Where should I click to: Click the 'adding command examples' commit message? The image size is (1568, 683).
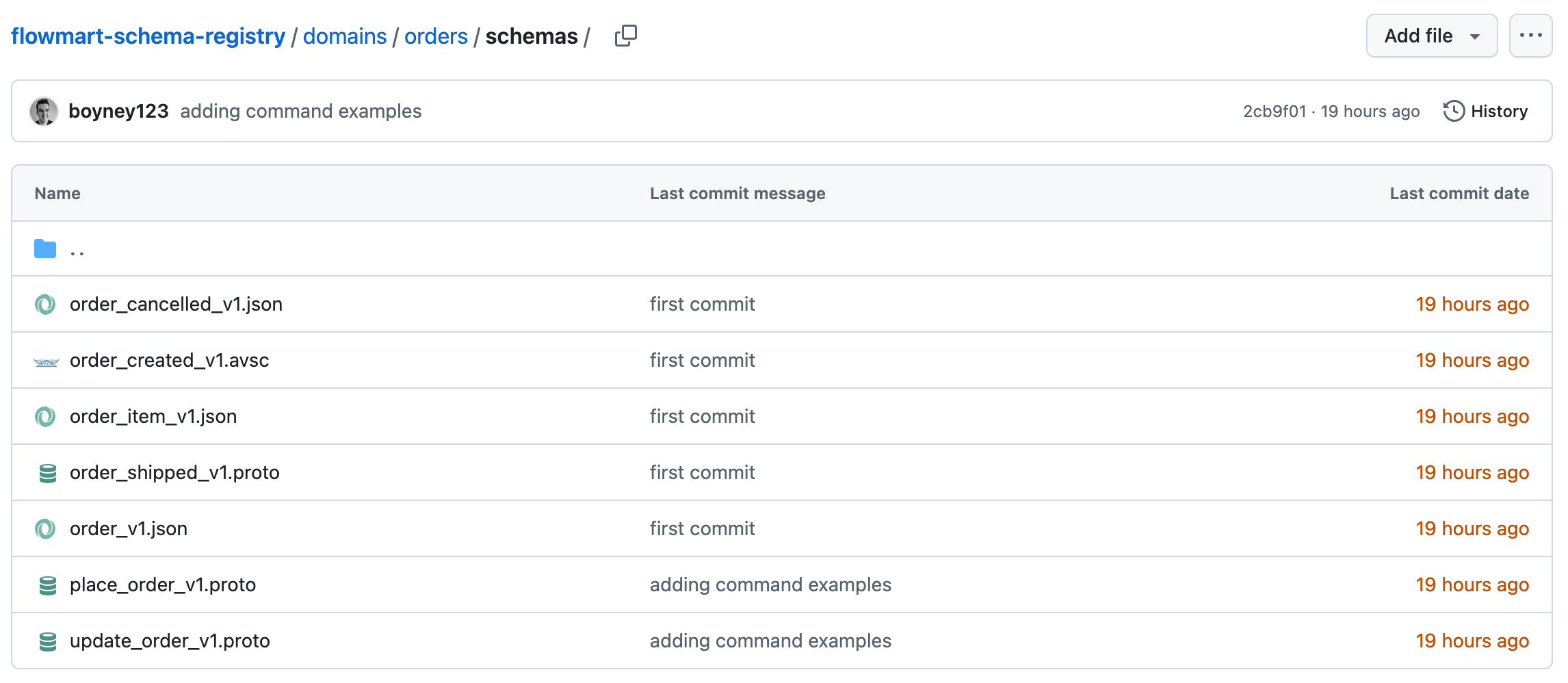pos(300,111)
